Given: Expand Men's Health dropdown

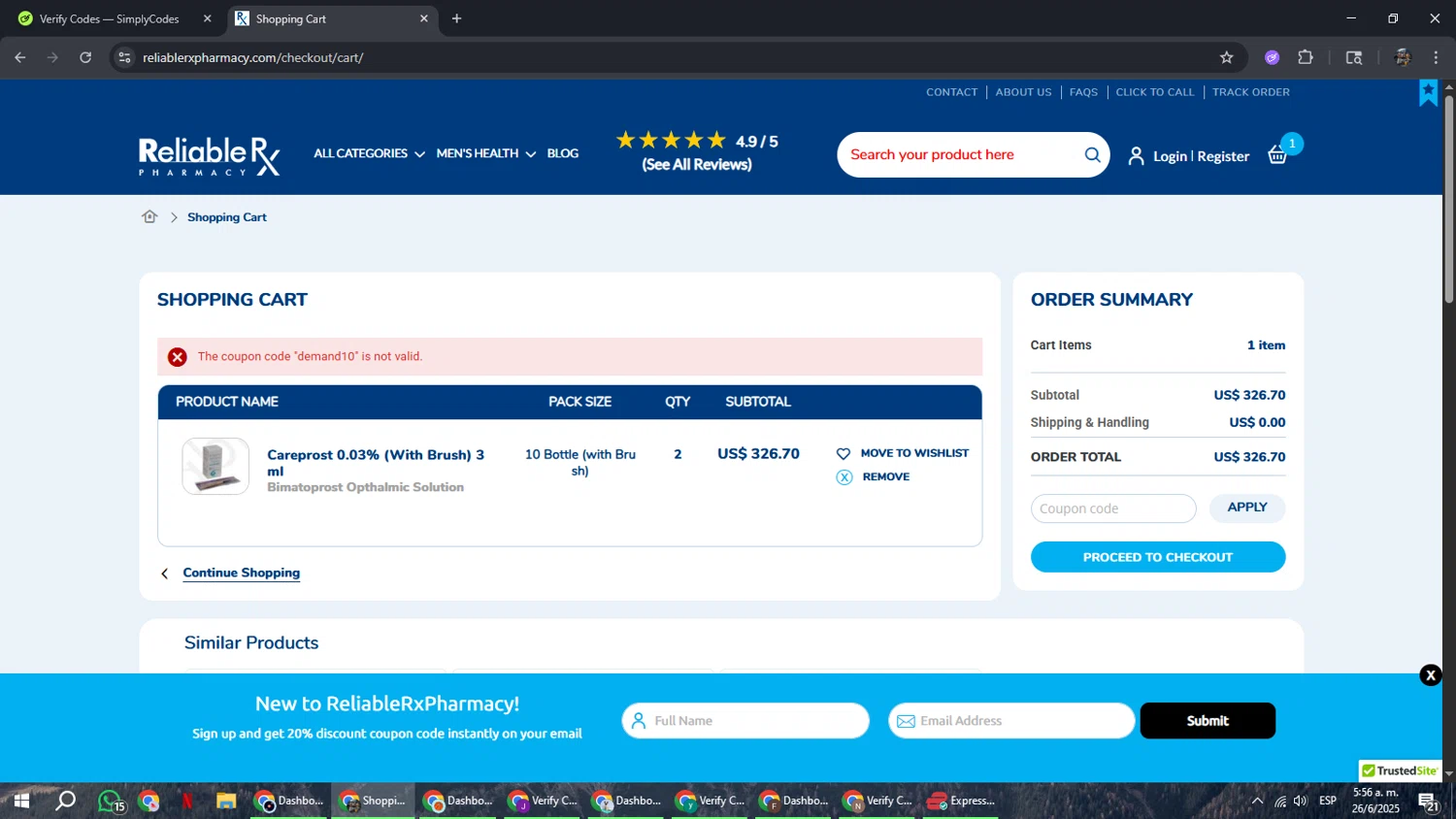Looking at the screenshot, I should (x=485, y=153).
